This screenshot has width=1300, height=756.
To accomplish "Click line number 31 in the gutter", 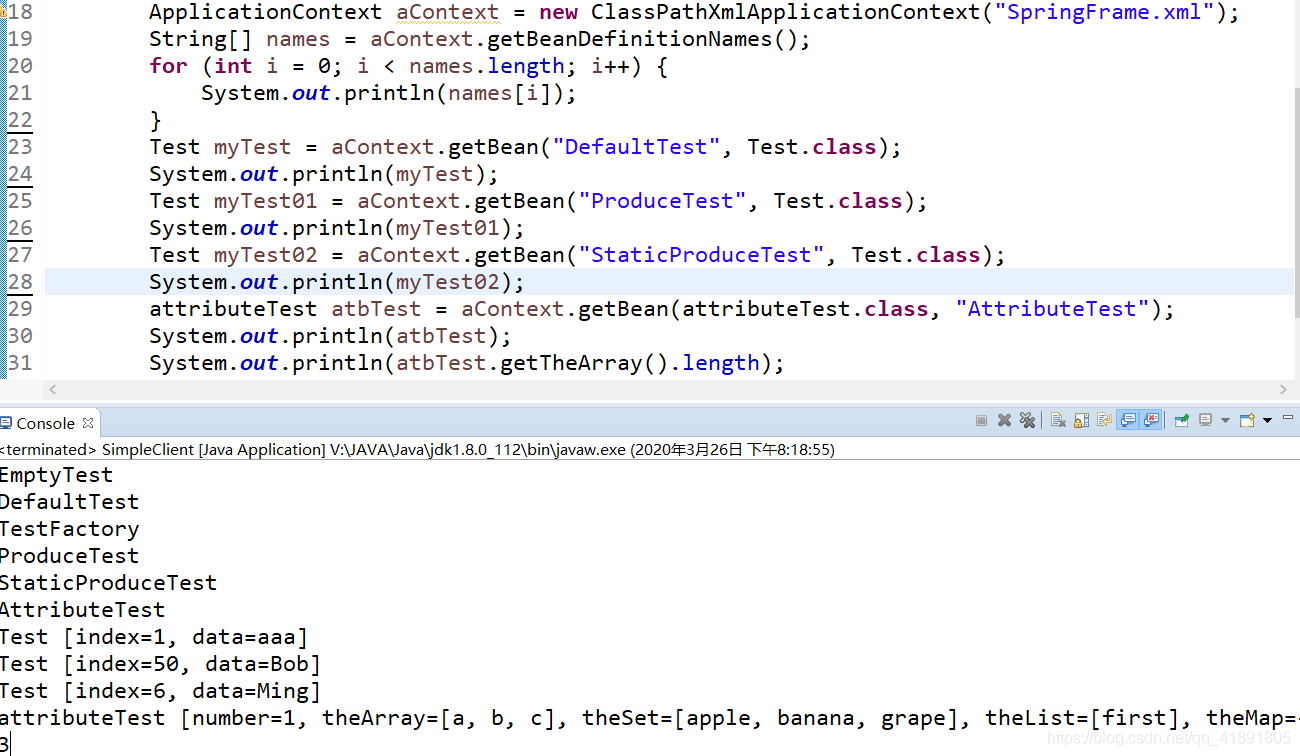I will 20,362.
